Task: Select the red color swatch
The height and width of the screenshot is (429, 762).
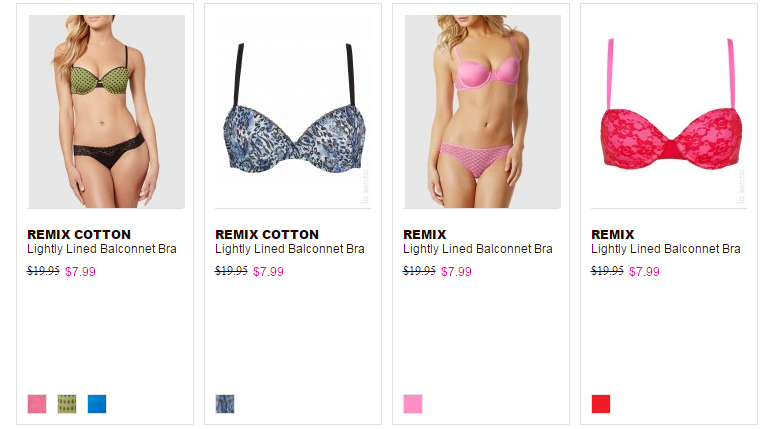Action: 601,404
